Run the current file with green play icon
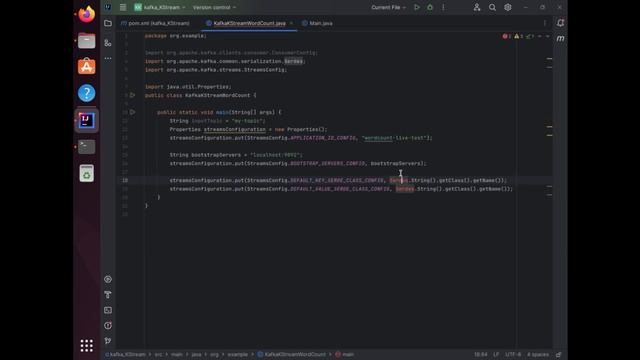Viewport: 640px width, 360px height. 417,7
